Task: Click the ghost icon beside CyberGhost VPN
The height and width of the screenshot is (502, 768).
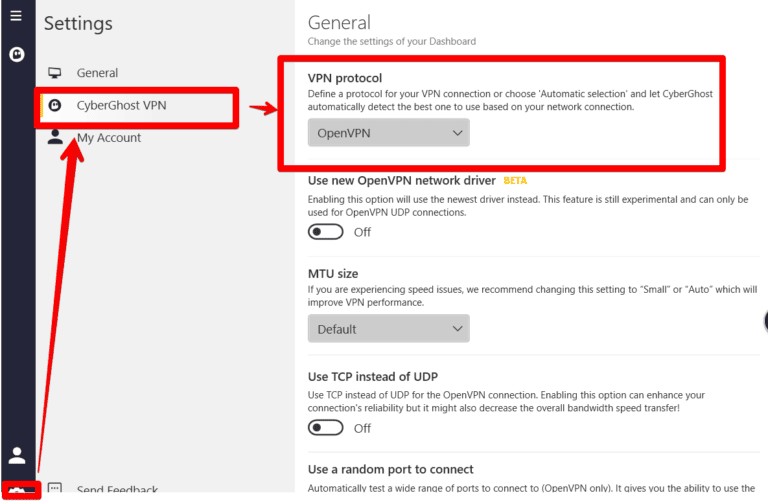Action: [56, 105]
